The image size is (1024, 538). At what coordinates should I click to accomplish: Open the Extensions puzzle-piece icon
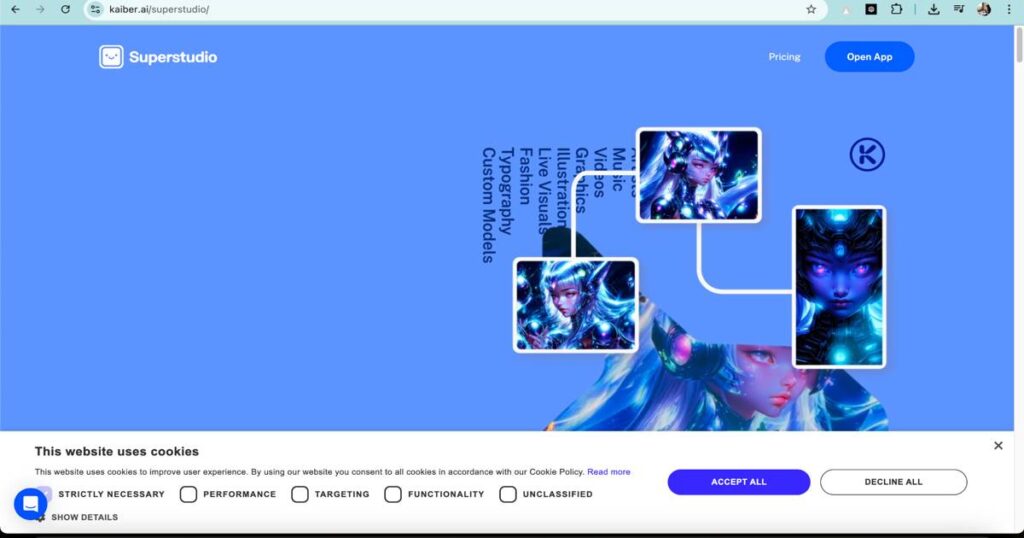click(897, 9)
